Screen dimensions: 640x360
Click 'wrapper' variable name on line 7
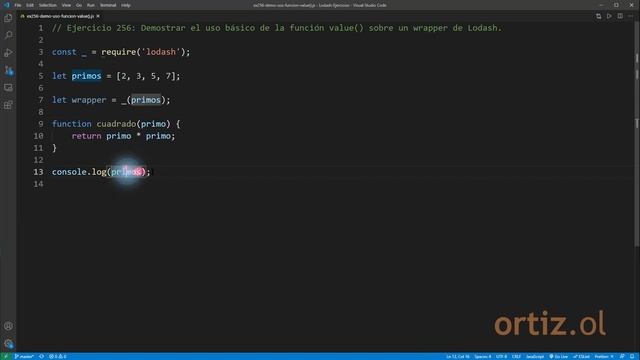point(89,100)
